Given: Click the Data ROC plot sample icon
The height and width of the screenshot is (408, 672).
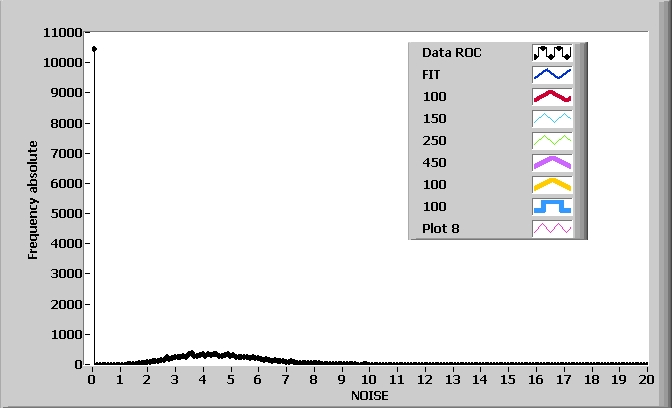Looking at the screenshot, I should [x=551, y=52].
